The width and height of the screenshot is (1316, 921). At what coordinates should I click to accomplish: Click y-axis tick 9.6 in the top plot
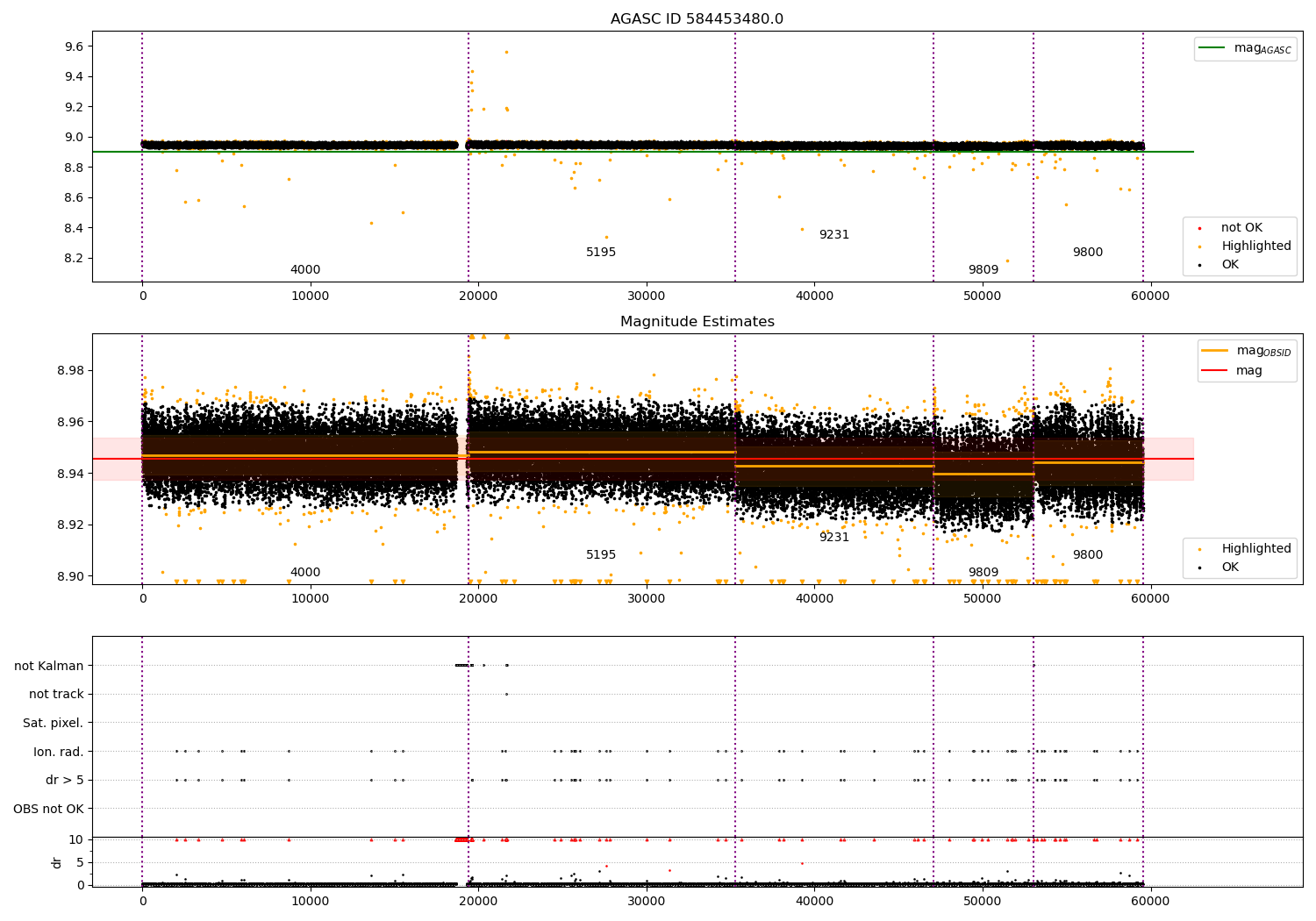74,46
